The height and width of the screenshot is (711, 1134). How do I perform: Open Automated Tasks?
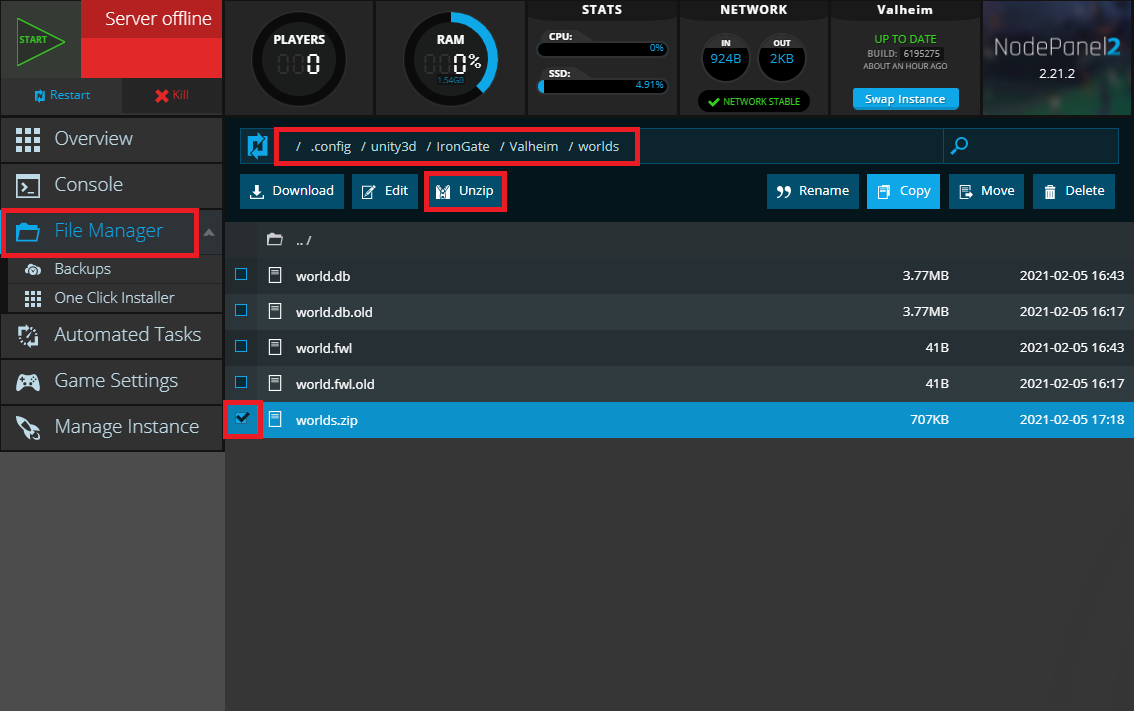pos(111,335)
